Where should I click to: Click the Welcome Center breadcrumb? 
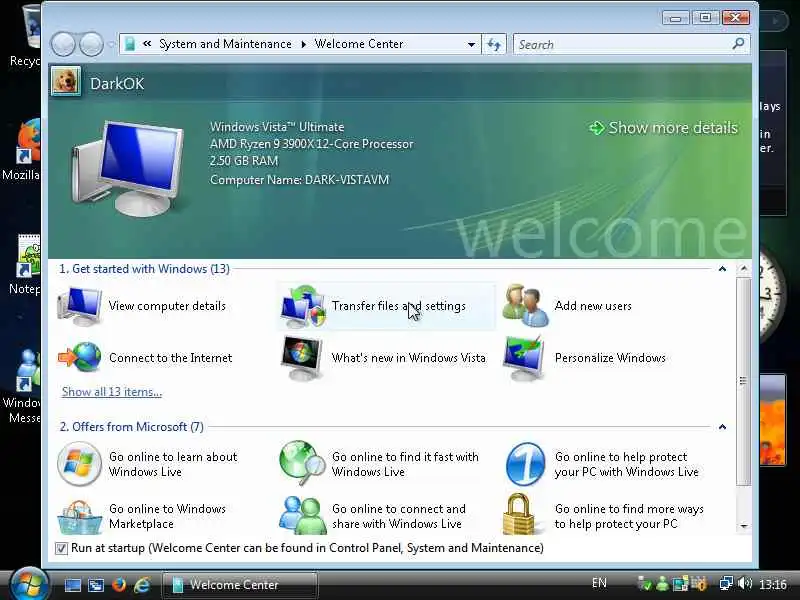(x=359, y=44)
